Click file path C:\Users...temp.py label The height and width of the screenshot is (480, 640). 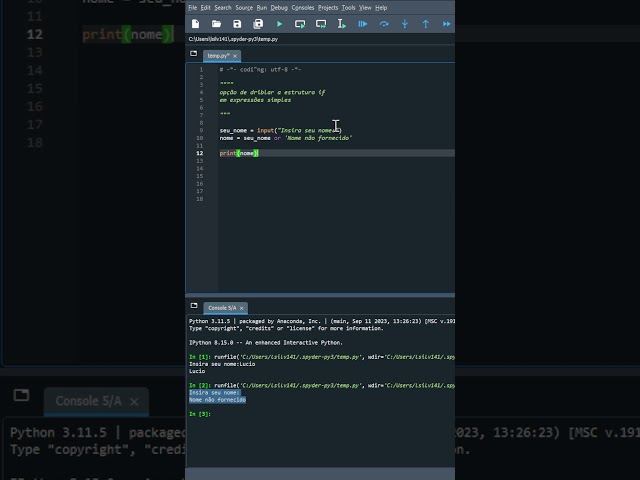(233, 39)
